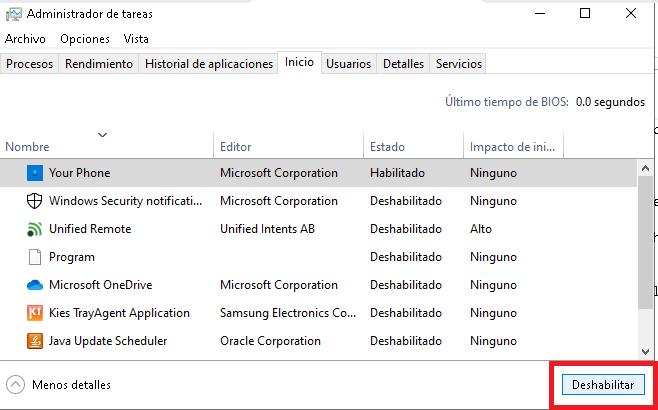This screenshot has height=410, width=658.
Task: Maximize the Administrador de tareas window
Action: [x=585, y=13]
